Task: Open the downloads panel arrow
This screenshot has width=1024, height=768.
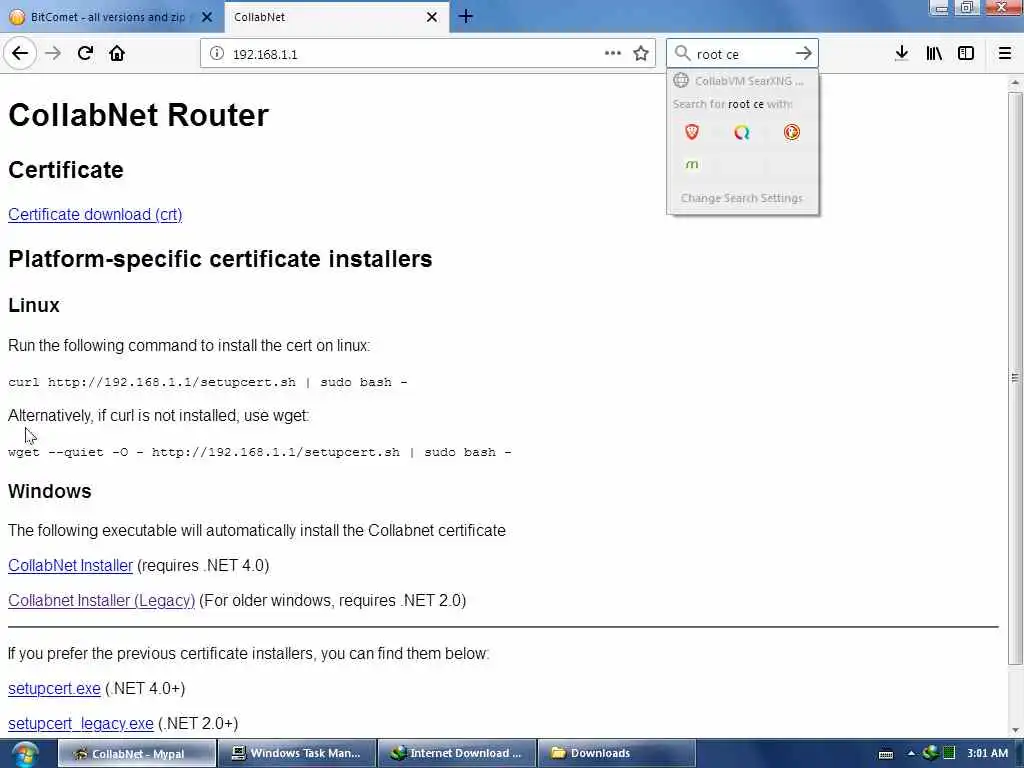Action: pyautogui.click(x=901, y=54)
